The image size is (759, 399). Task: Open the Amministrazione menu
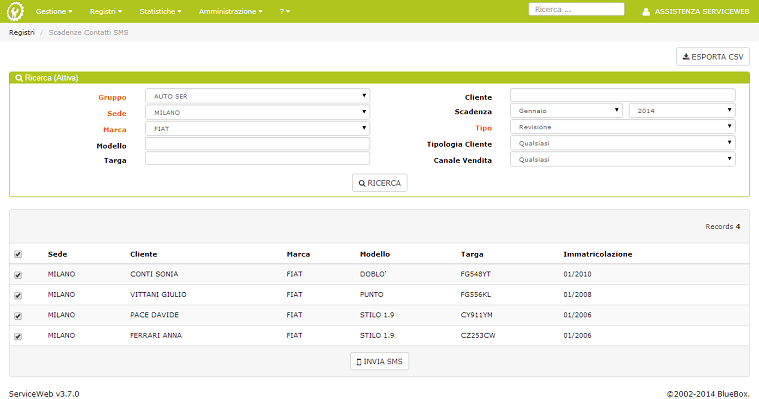pyautogui.click(x=230, y=11)
